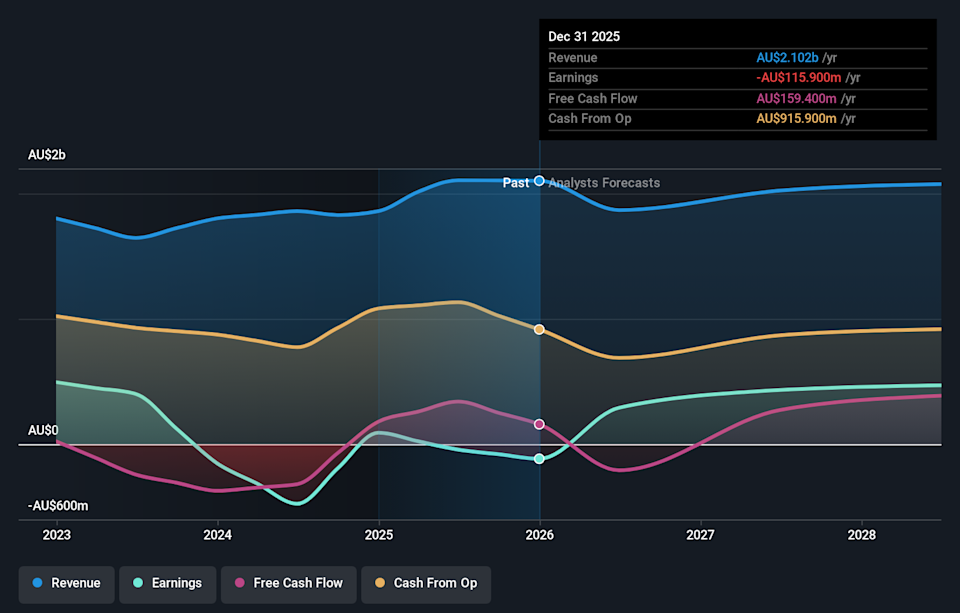Click the 2025 x-axis label
This screenshot has width=960, height=613.
click(379, 535)
